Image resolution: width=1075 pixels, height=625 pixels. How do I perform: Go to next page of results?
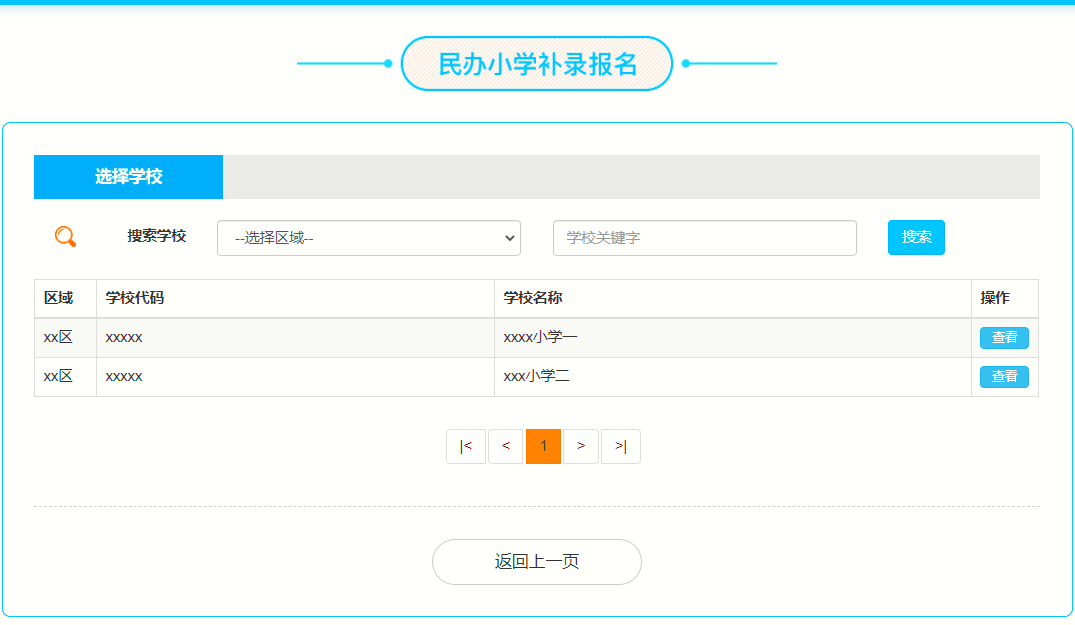(x=581, y=446)
